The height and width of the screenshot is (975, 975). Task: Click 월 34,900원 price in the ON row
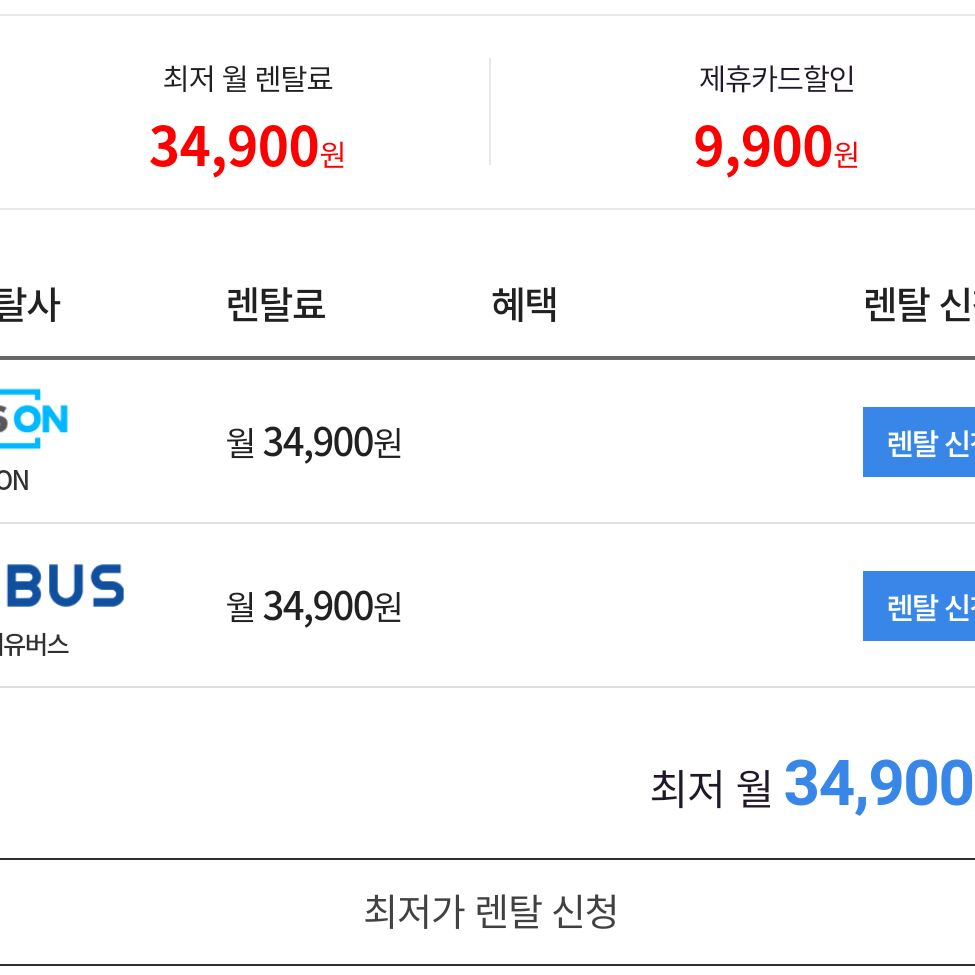(x=314, y=443)
